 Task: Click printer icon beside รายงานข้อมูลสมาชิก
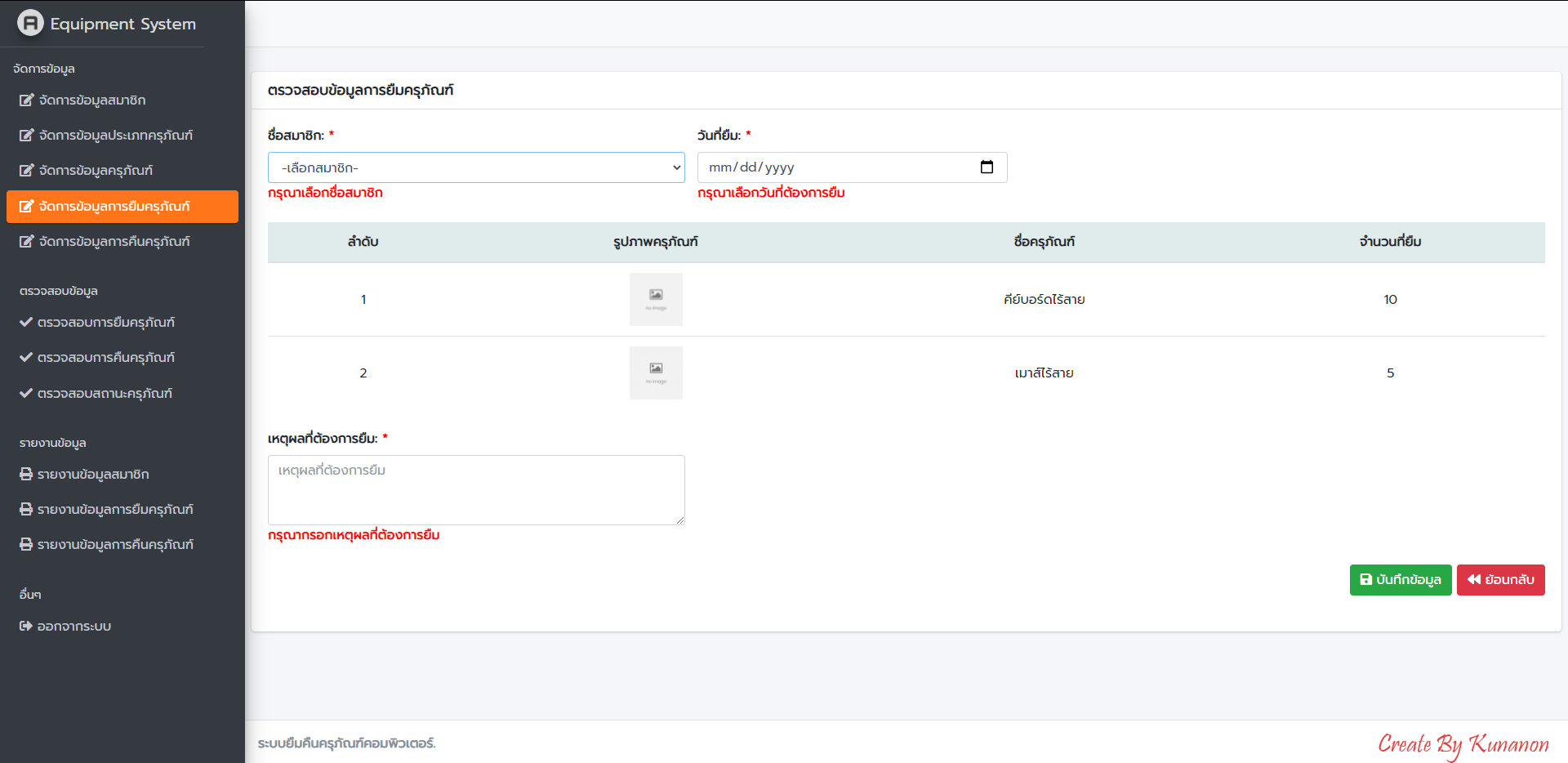[26, 475]
